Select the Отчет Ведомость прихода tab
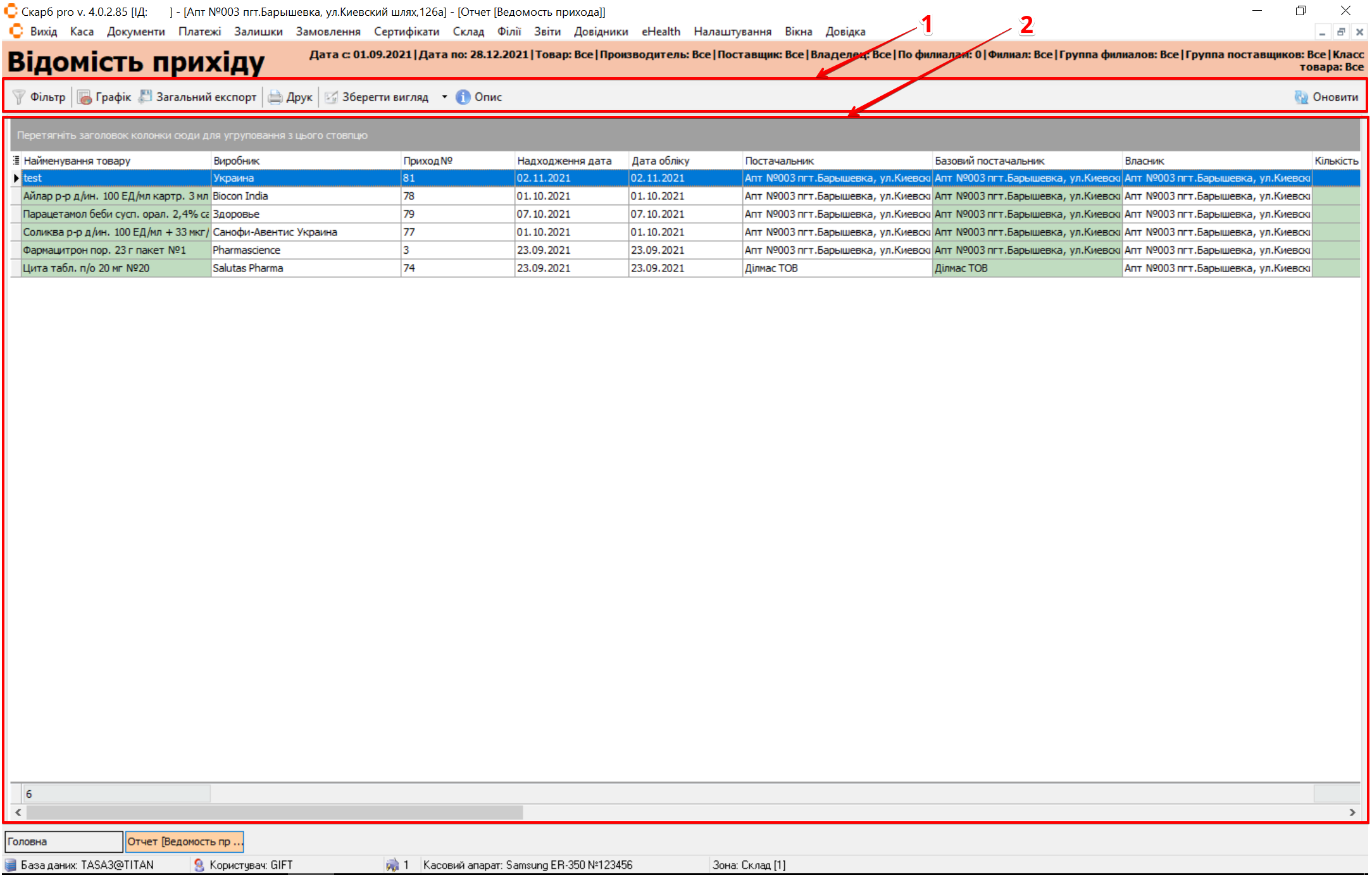 184,841
